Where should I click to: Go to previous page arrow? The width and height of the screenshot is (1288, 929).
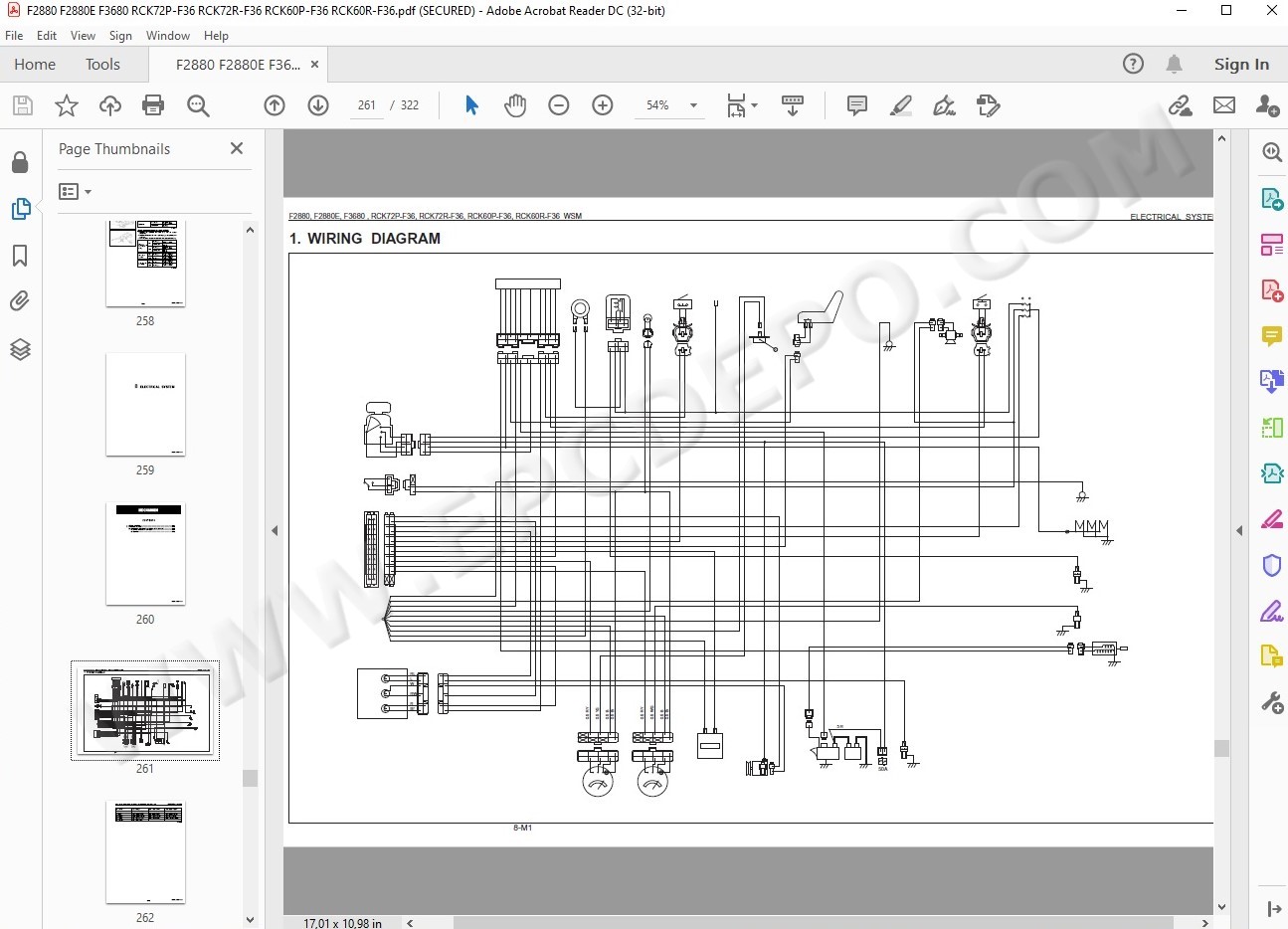click(x=275, y=105)
